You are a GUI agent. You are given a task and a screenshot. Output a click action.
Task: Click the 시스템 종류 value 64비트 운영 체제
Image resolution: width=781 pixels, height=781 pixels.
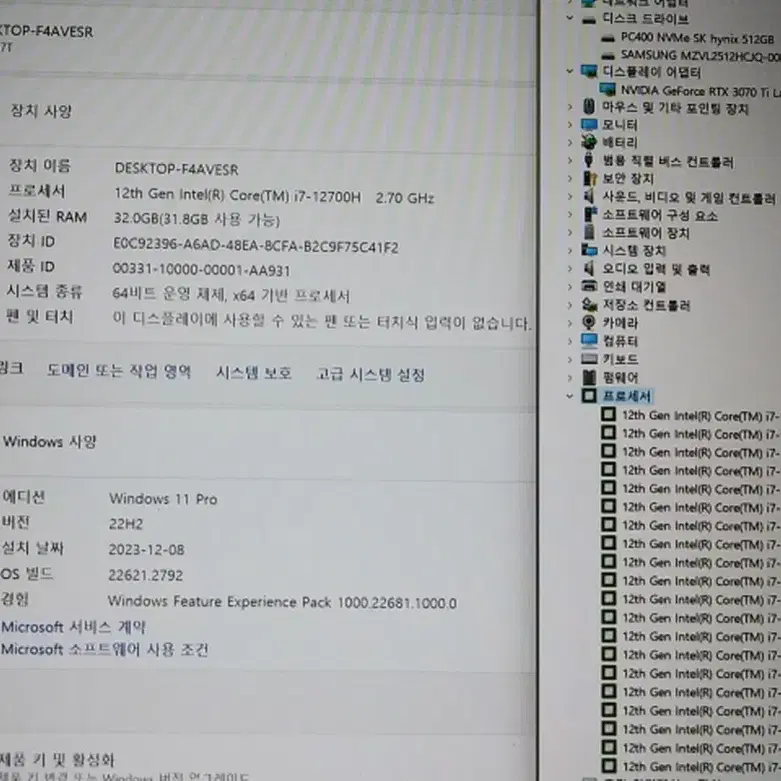(x=231, y=295)
